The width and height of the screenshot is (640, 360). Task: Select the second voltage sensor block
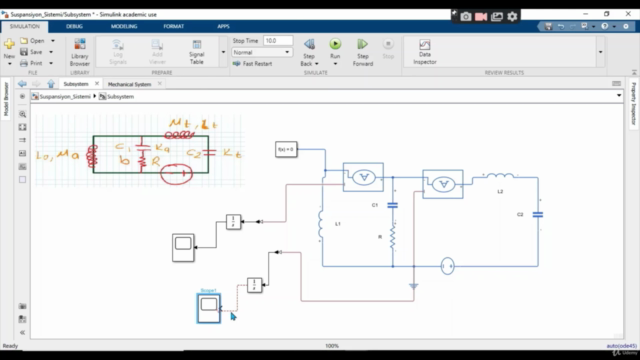click(x=443, y=184)
